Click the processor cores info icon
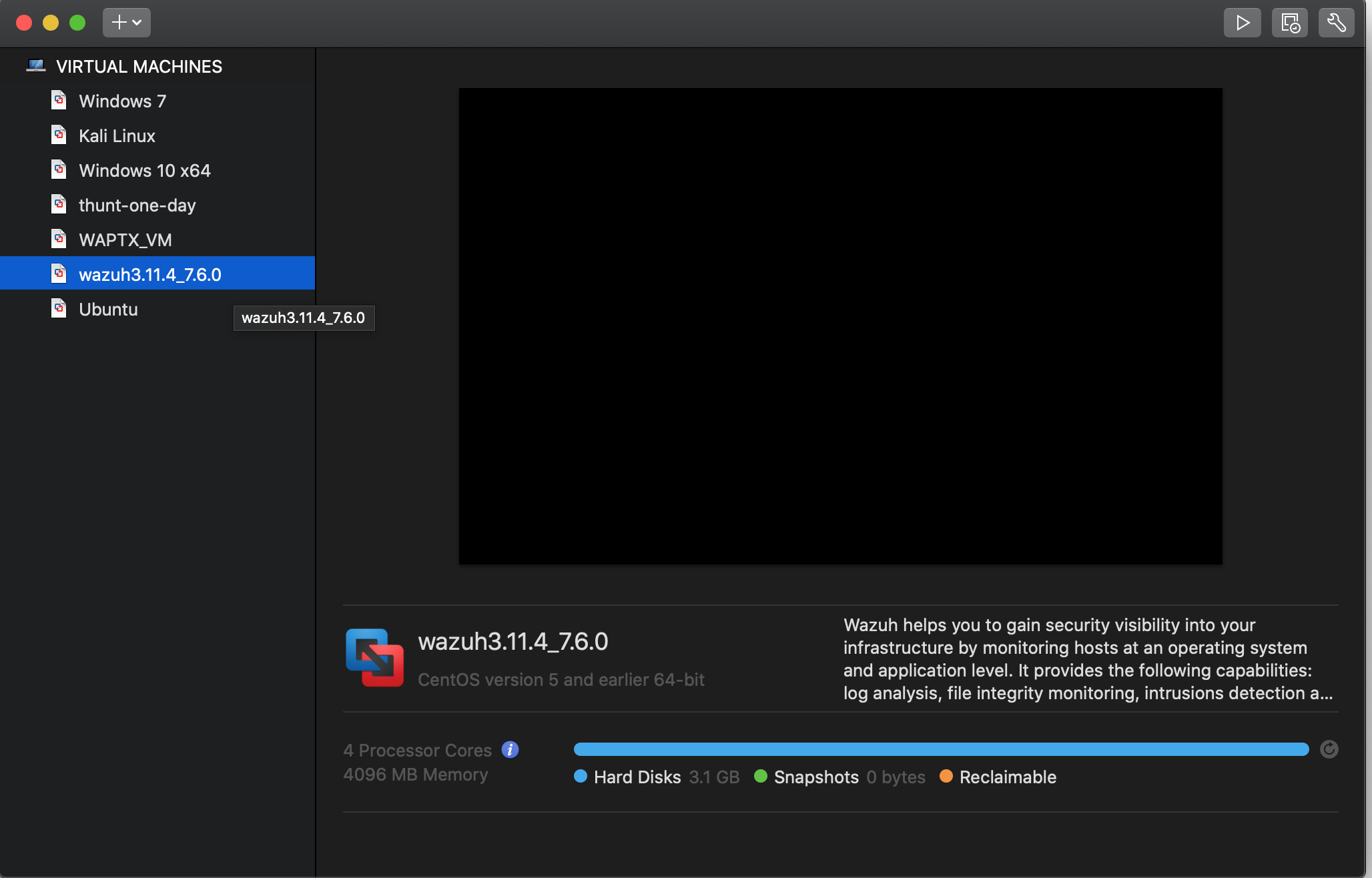The image size is (1372, 878). click(510, 750)
